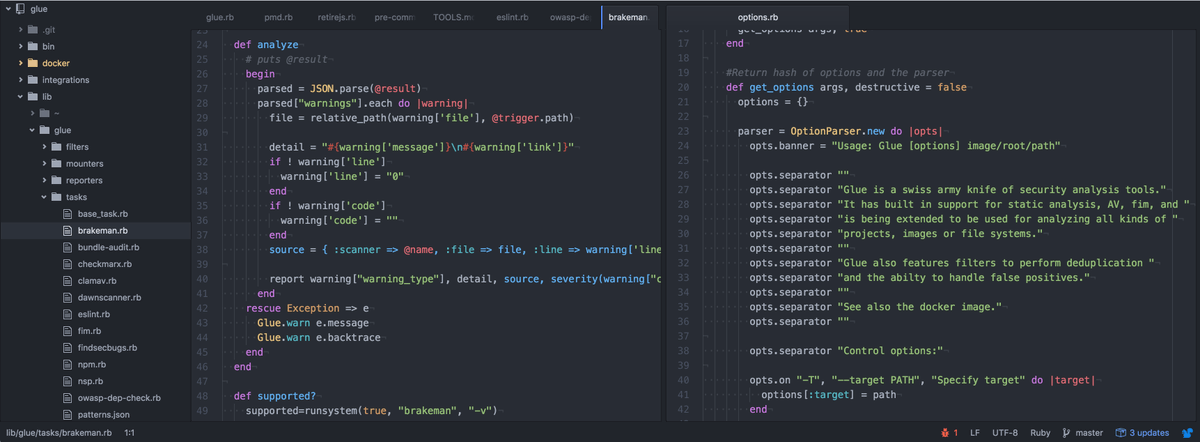1200x442 pixels.
Task: Open bundle-audit.rb in the tree
Action: pos(108,247)
